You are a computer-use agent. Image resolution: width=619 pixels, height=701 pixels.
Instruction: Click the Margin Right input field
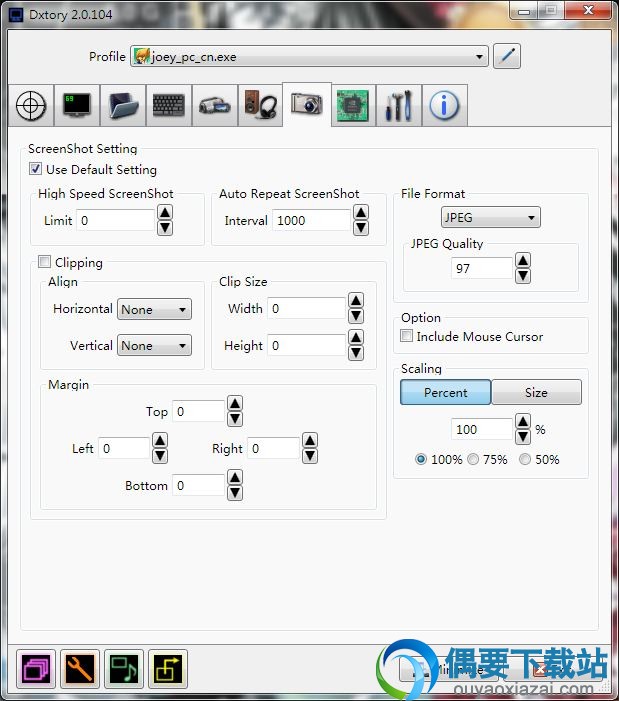click(x=274, y=448)
